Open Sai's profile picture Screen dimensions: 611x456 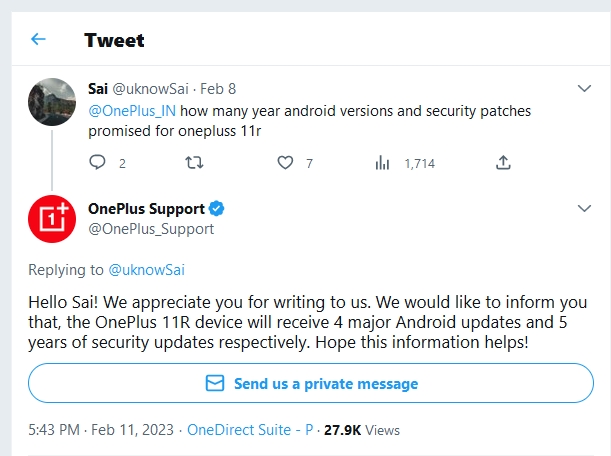[51, 103]
